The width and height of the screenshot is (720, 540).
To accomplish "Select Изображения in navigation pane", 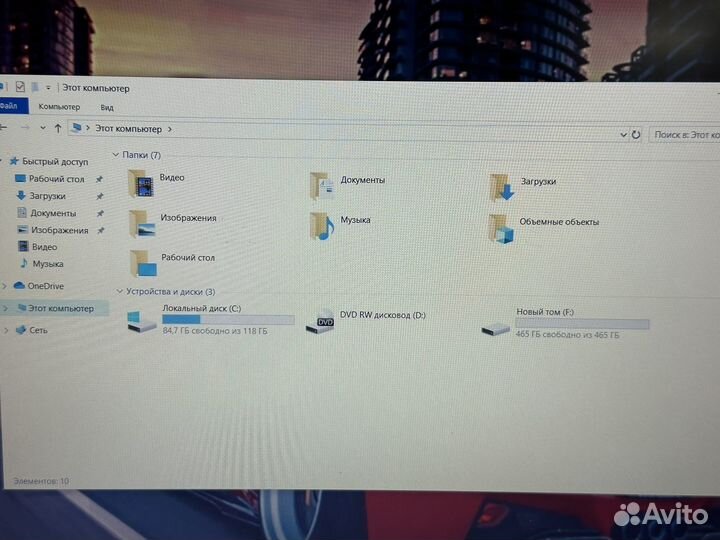I will [60, 230].
